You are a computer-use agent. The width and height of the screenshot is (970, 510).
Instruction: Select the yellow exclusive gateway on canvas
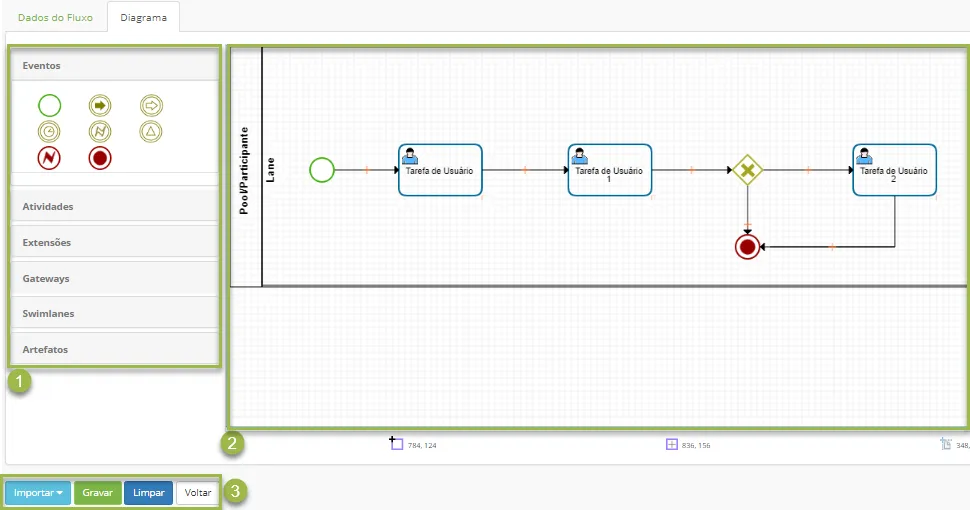(x=747, y=170)
